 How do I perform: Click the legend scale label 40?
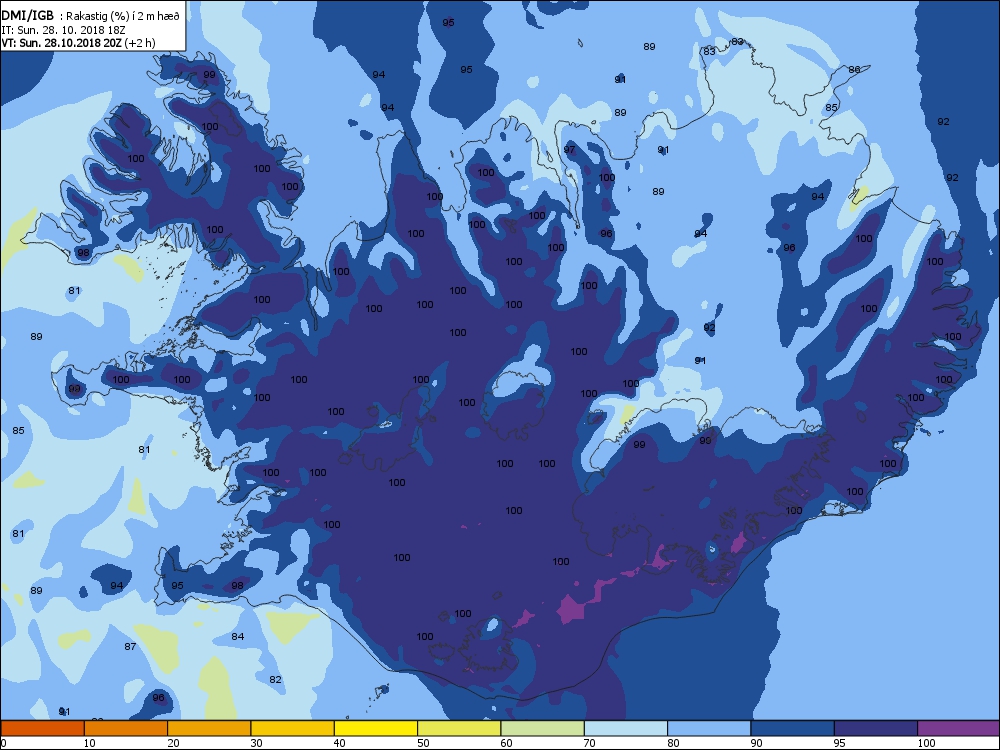339,743
